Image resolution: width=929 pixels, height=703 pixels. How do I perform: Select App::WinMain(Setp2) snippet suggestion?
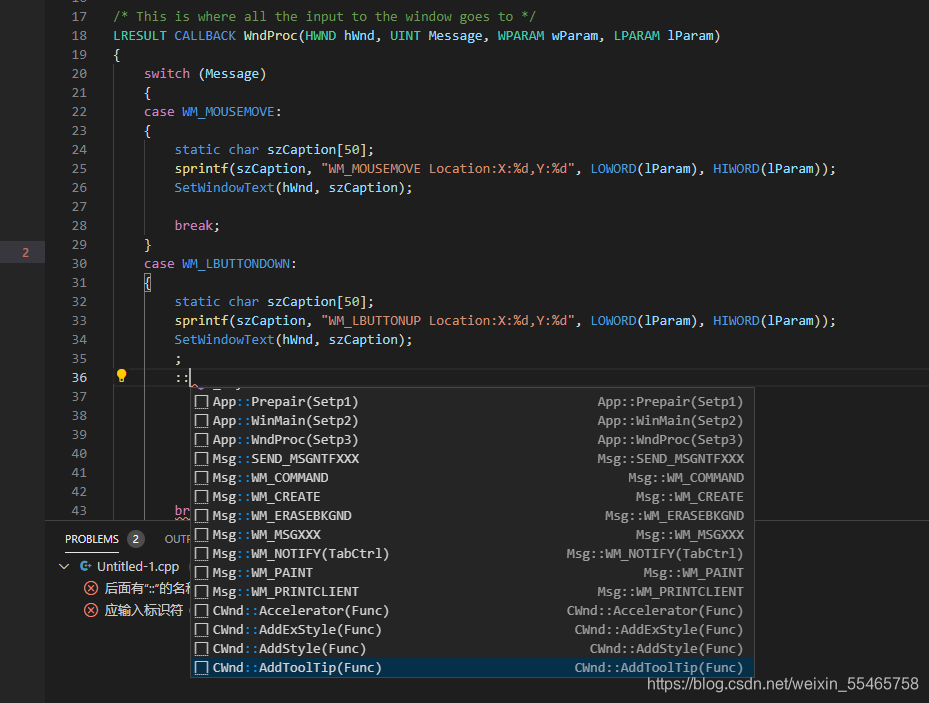472,420
